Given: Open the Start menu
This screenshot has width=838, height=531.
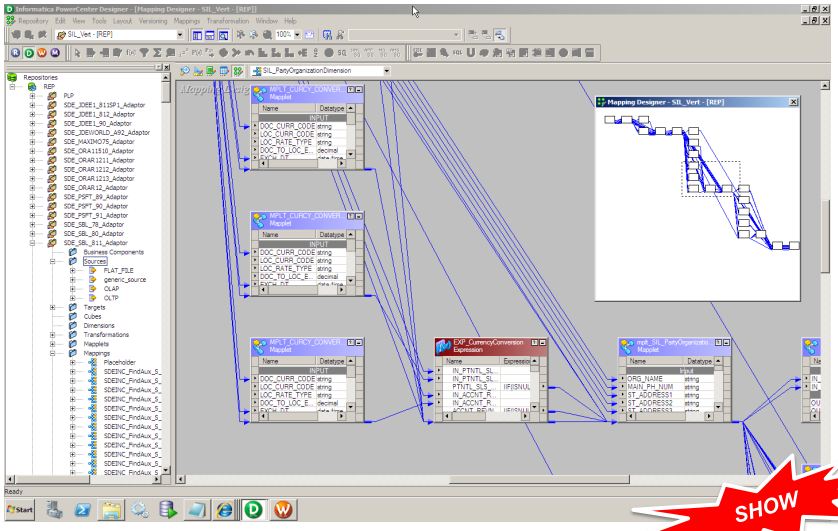Looking at the screenshot, I should pyautogui.click(x=20, y=510).
